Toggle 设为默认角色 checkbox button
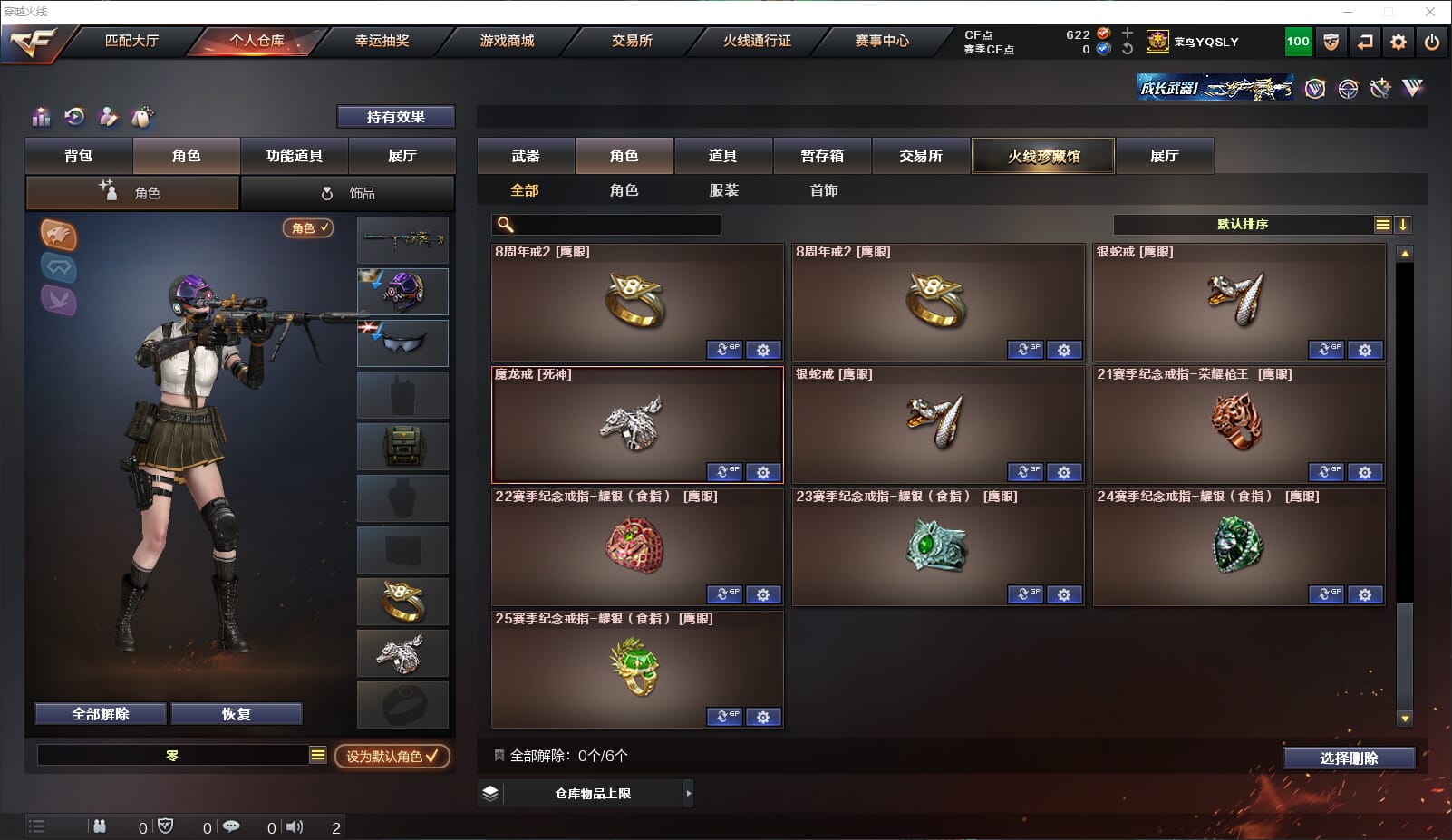Image resolution: width=1452 pixels, height=840 pixels. 392,756
